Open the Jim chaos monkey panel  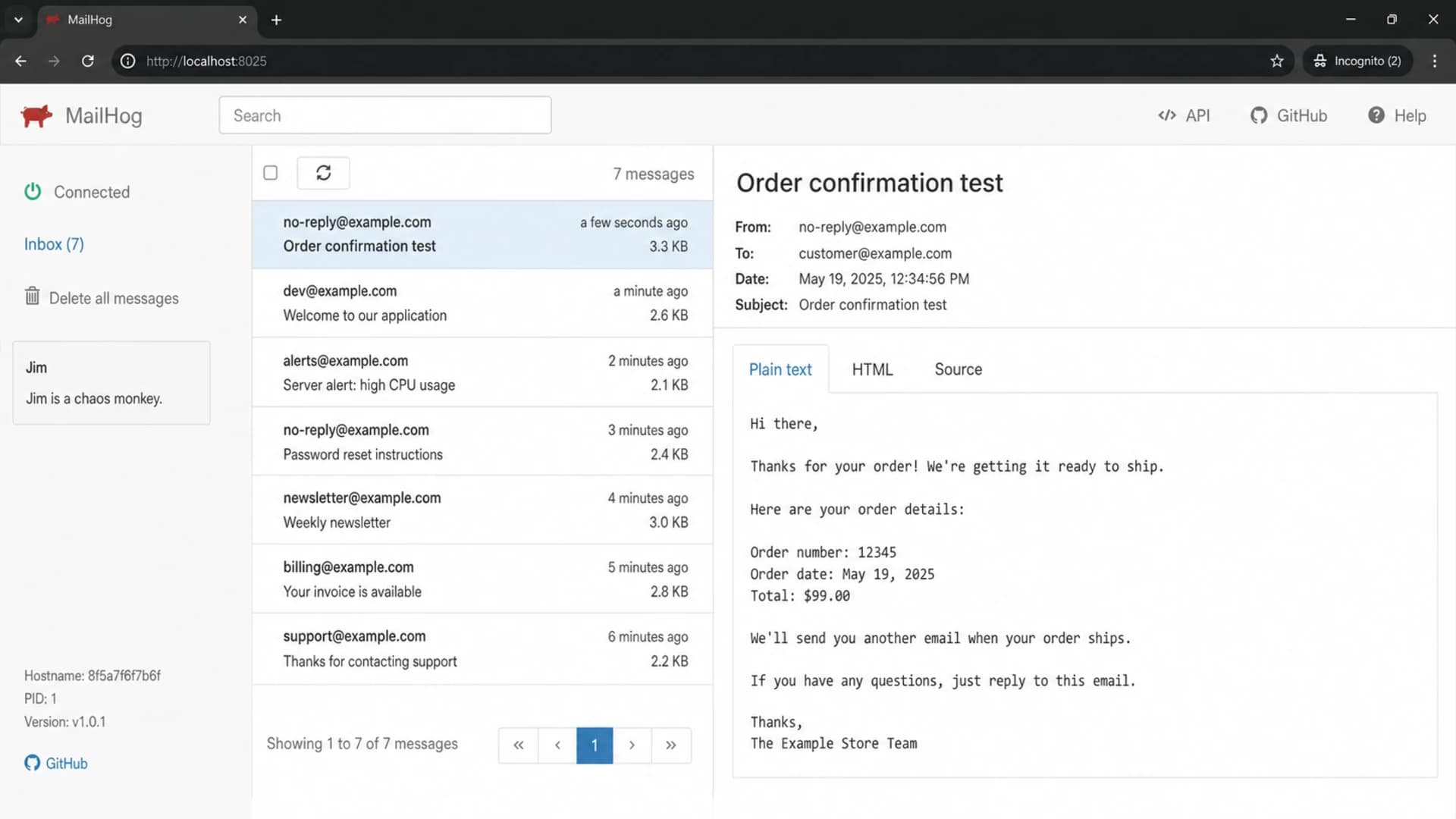[x=111, y=383]
